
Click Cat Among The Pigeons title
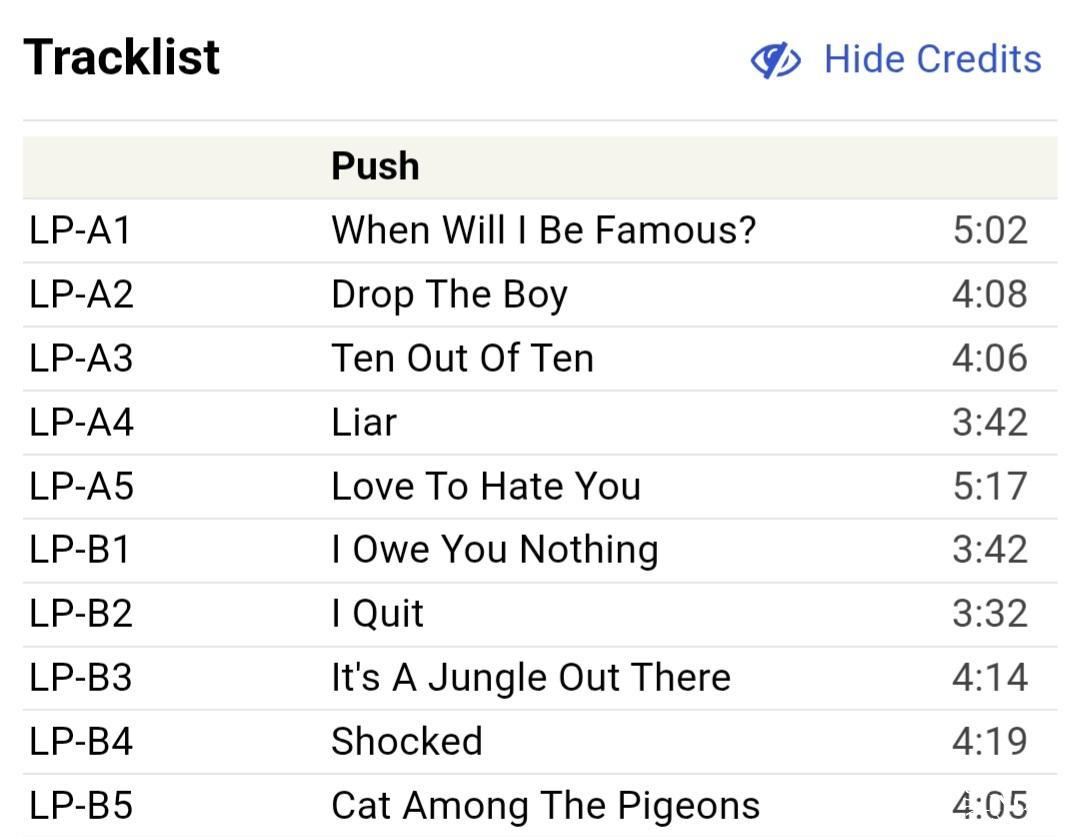[545, 806]
